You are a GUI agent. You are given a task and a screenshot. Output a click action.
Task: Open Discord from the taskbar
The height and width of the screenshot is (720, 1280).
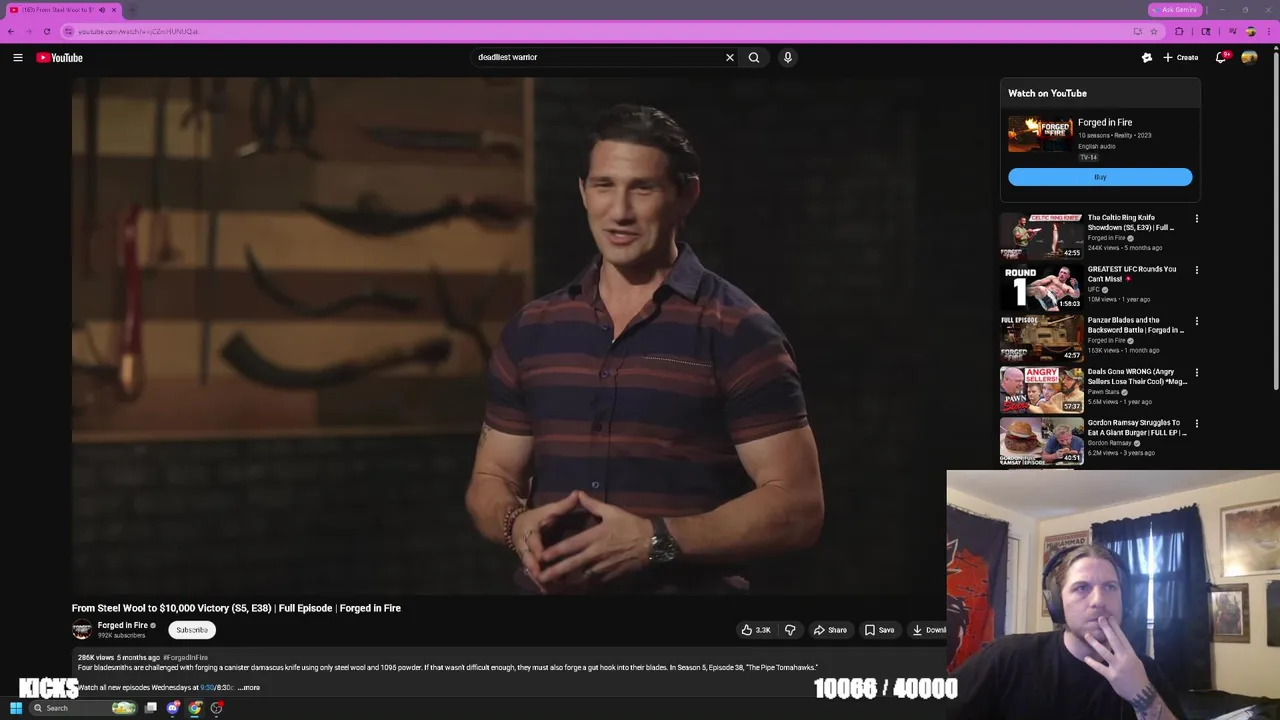point(173,708)
